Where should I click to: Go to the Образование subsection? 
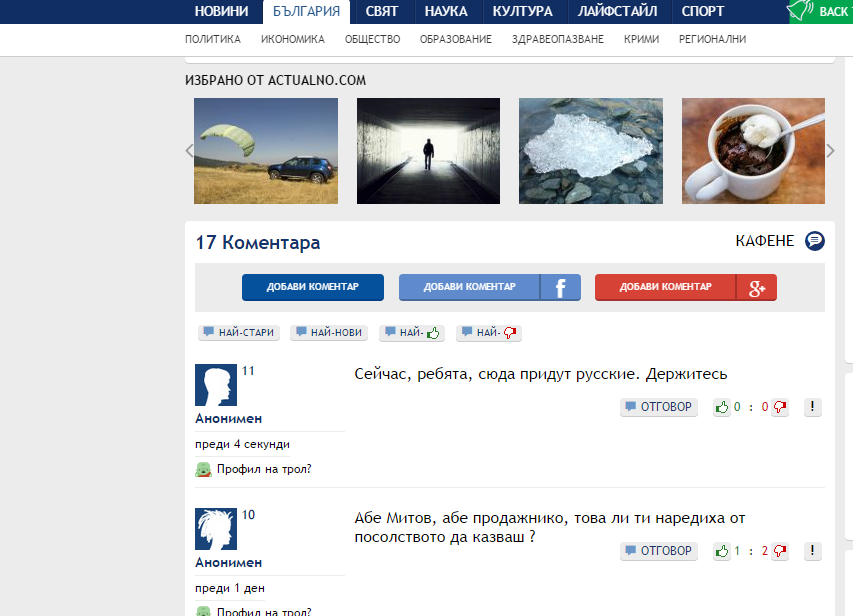456,39
